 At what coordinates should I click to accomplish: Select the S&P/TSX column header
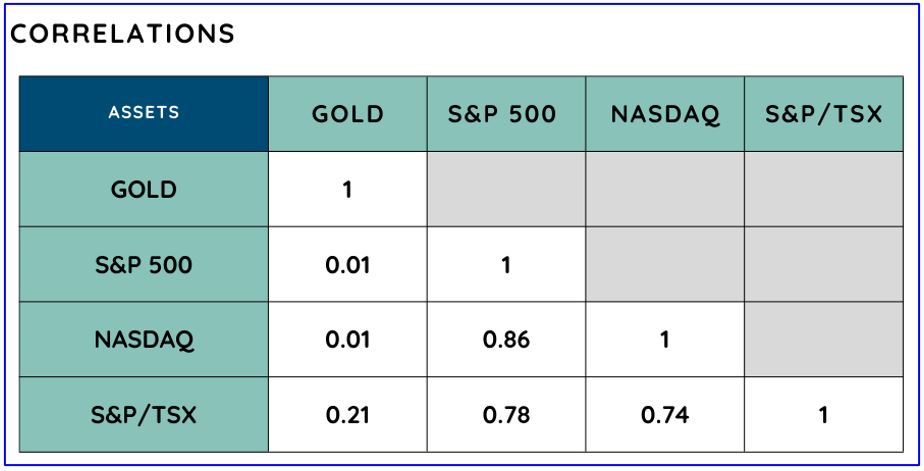823,114
